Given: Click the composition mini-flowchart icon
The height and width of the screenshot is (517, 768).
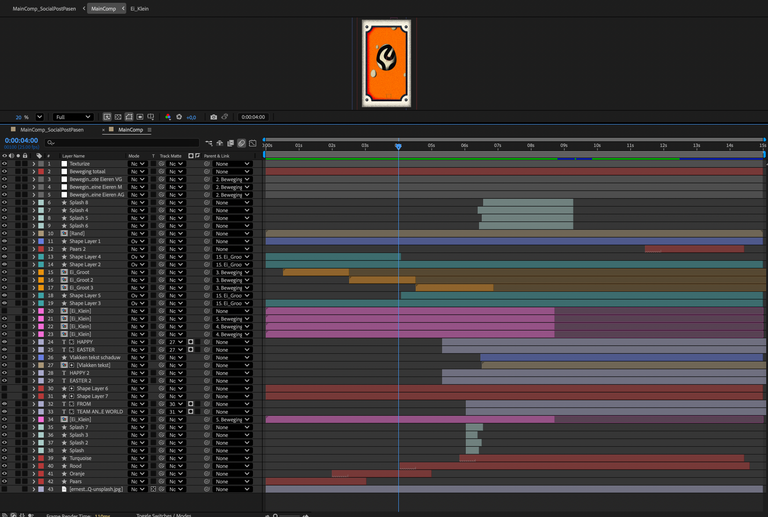Looking at the screenshot, I should point(210,143).
